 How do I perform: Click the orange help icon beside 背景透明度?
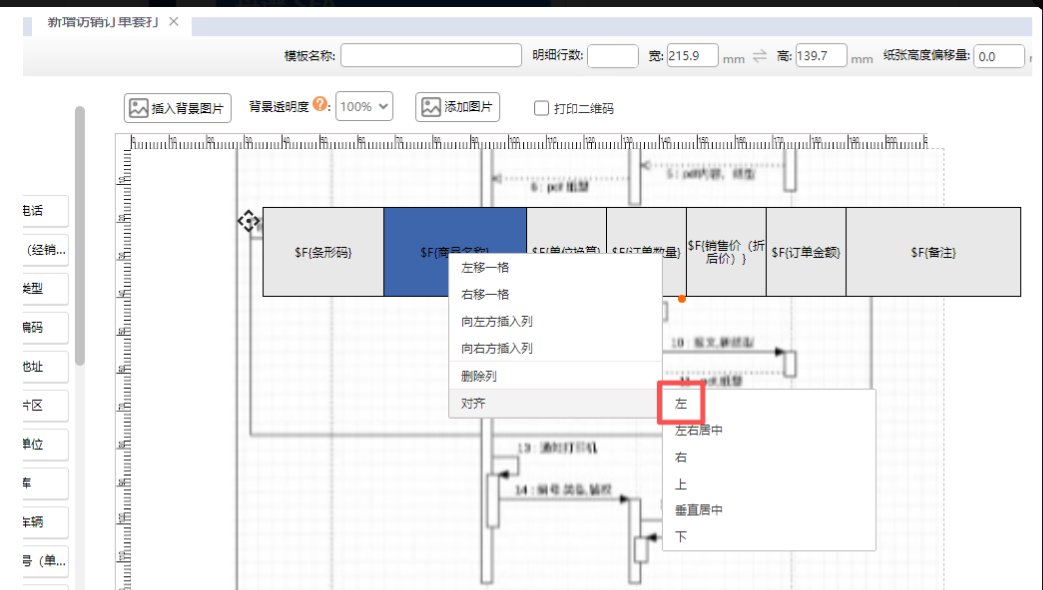320,105
